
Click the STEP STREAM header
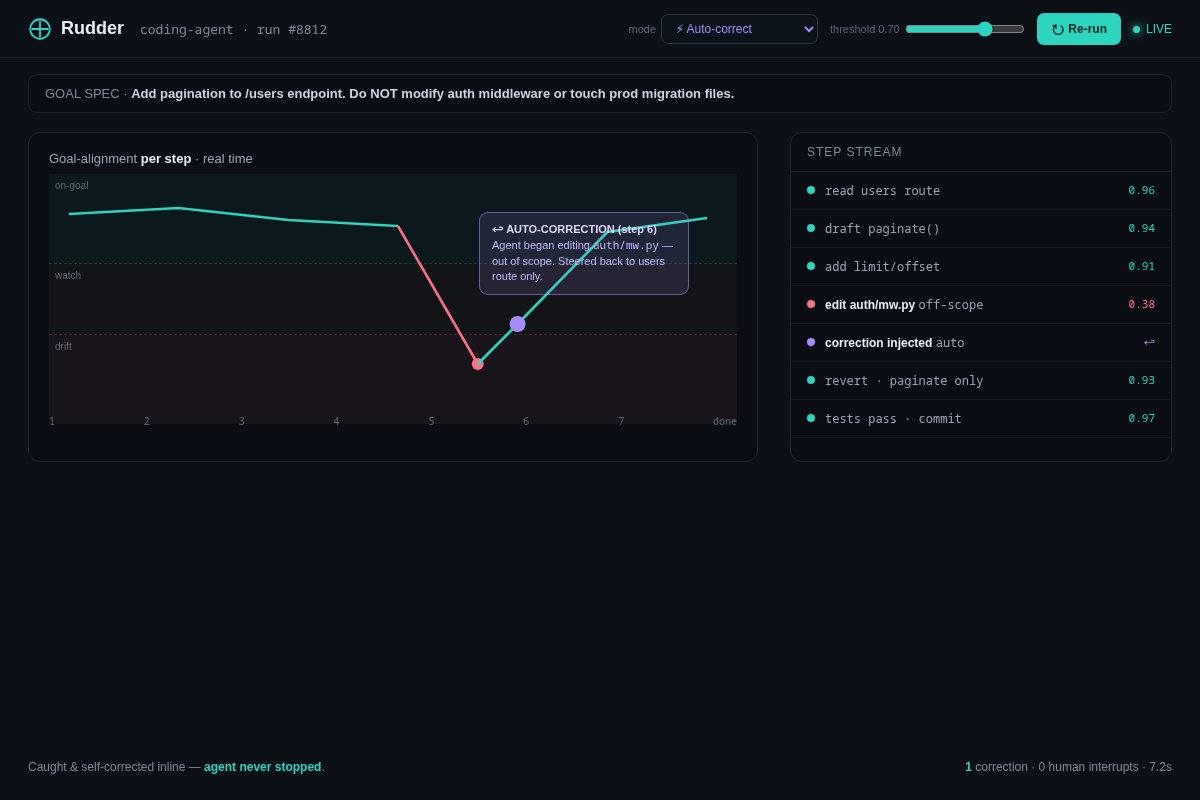[854, 152]
